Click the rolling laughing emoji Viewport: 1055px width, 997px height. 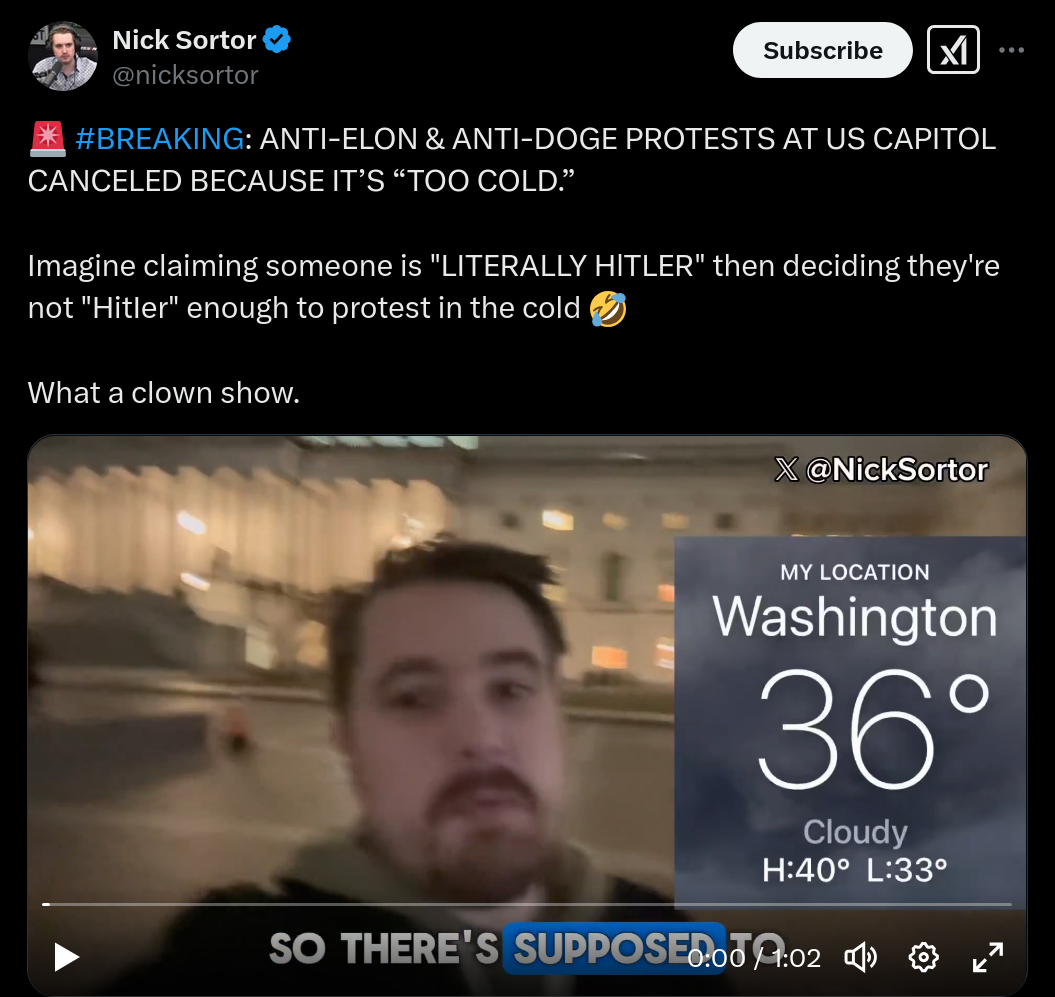608,309
